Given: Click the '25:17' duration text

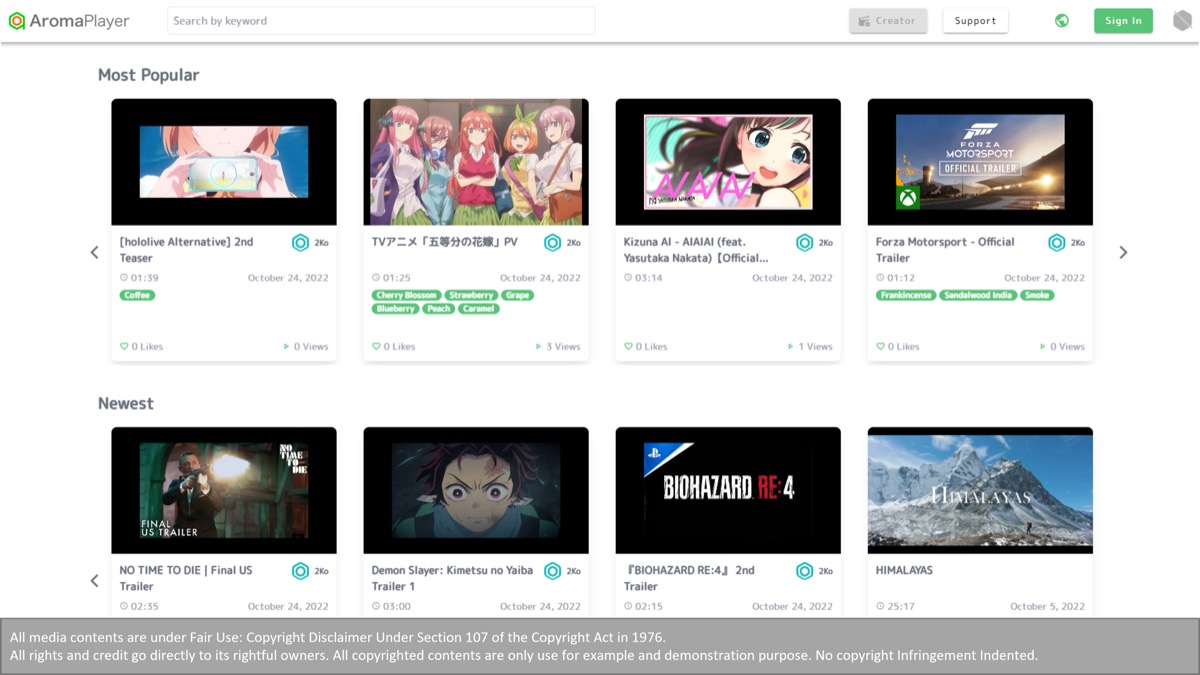Looking at the screenshot, I should (x=900, y=606).
